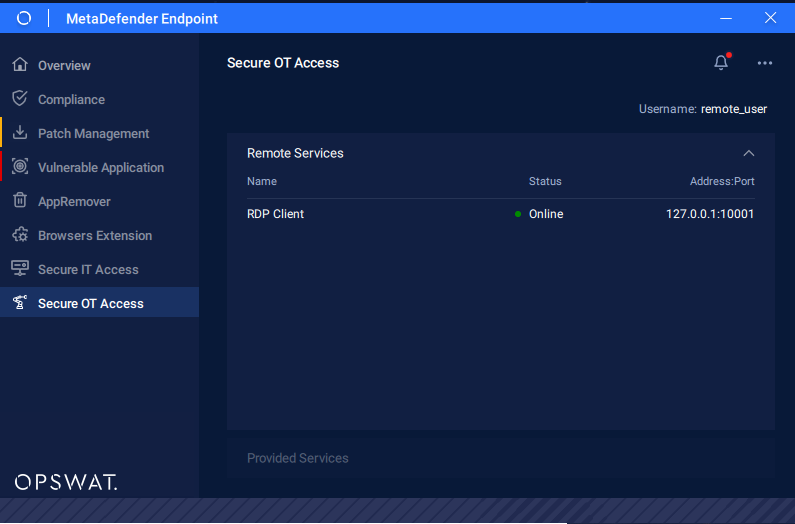
Task: Click the Patch Management download icon
Action: (20, 132)
